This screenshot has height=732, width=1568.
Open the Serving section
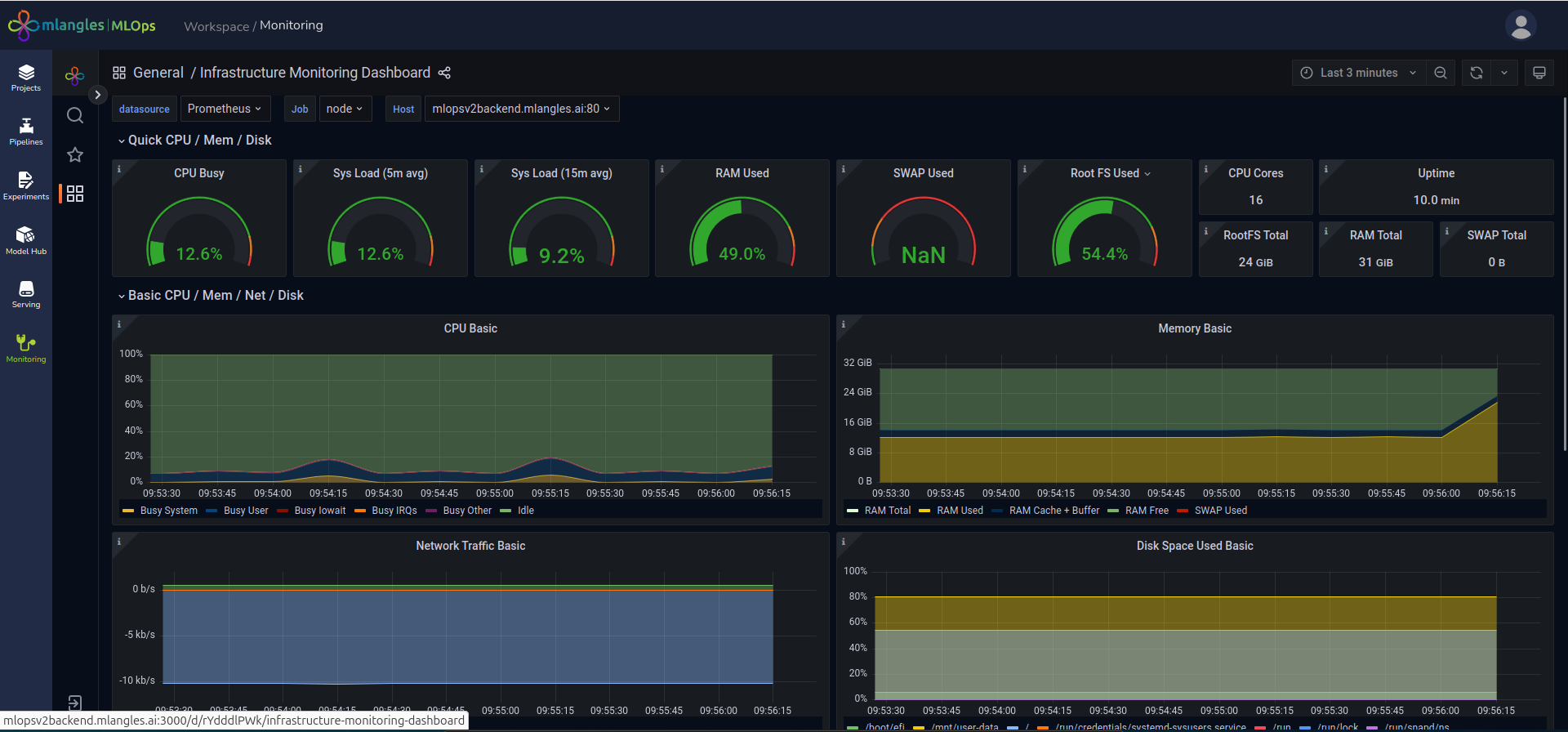26,294
